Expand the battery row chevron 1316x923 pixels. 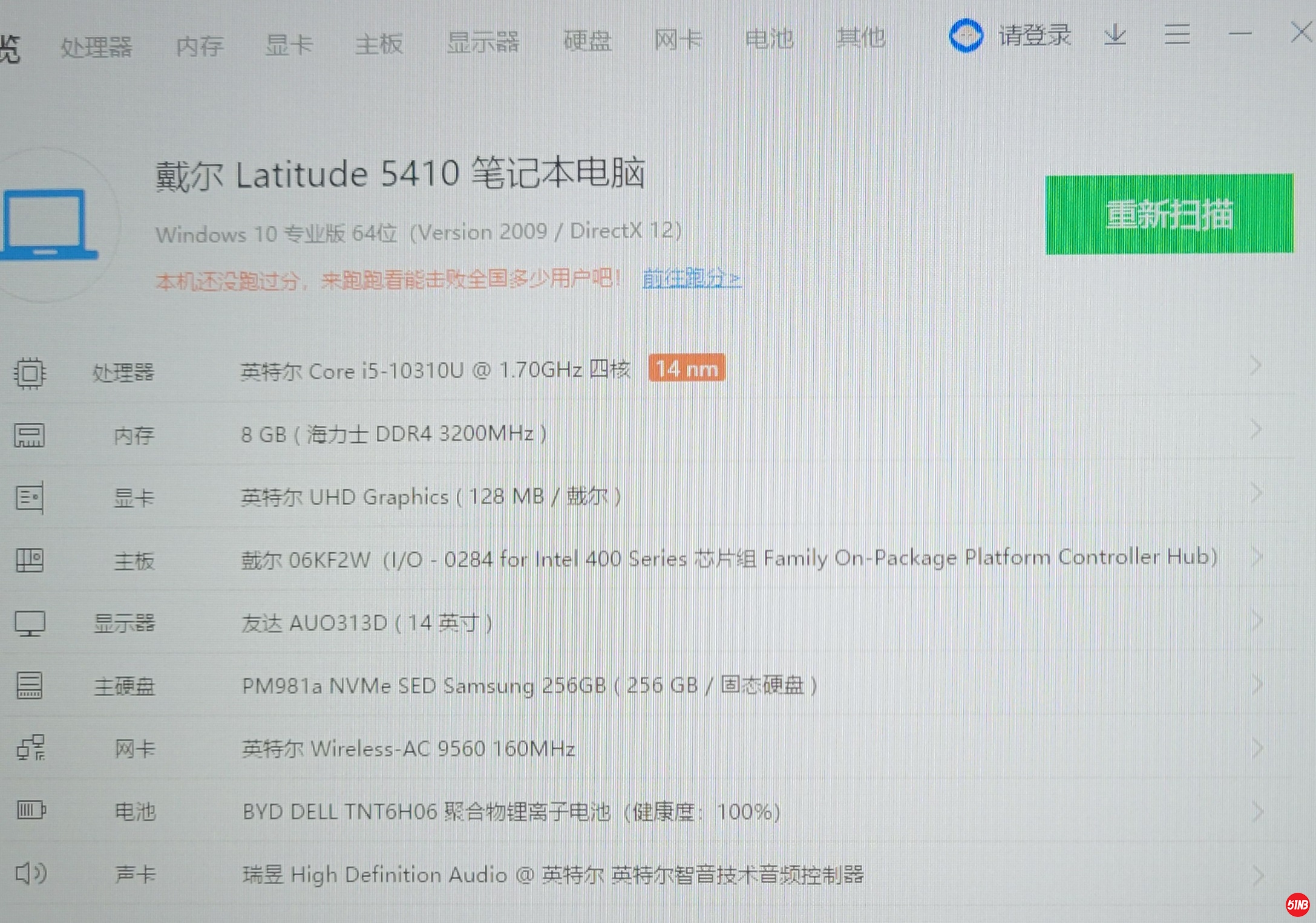[x=1257, y=811]
